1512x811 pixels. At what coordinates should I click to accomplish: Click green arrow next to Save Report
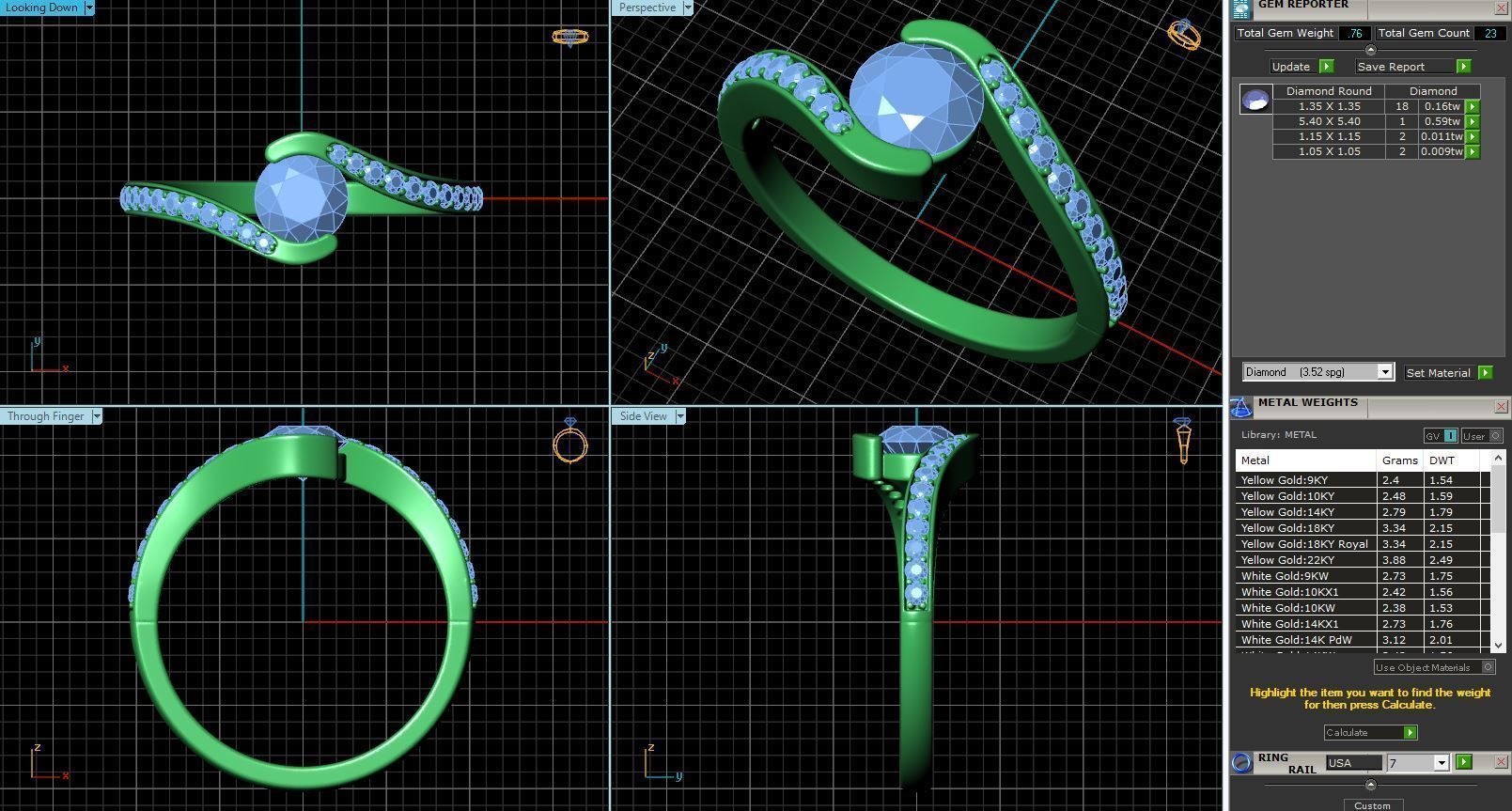(1463, 67)
